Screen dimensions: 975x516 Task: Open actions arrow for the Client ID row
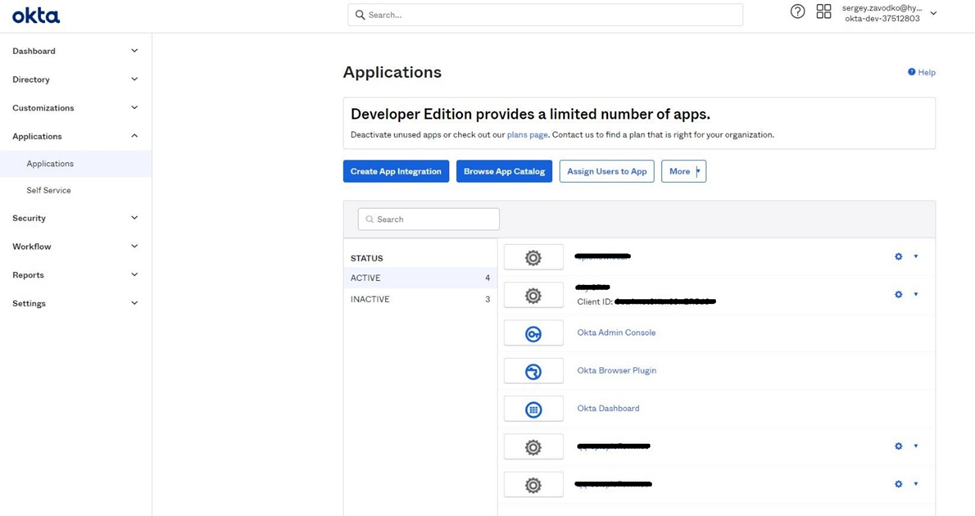916,294
